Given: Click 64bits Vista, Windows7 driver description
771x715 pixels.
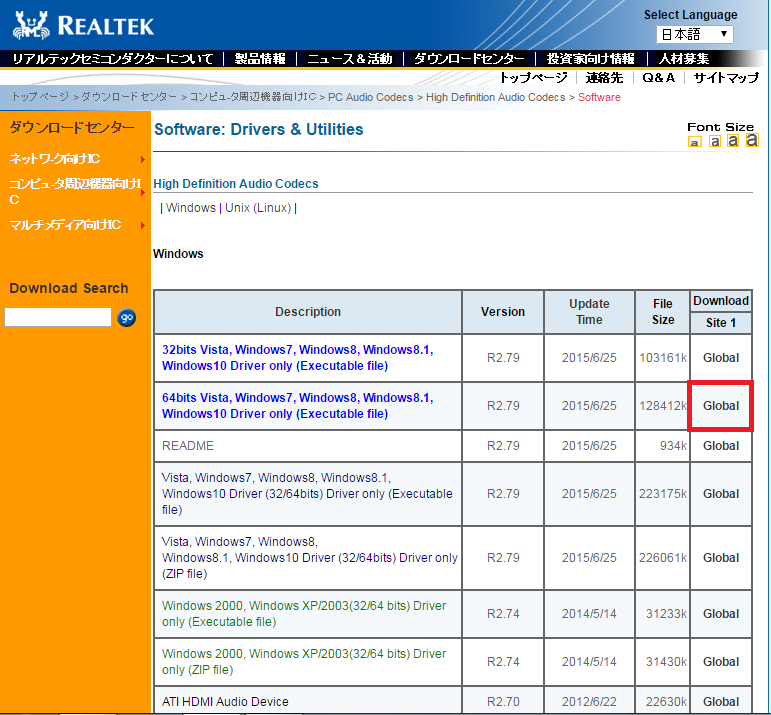Looking at the screenshot, I should [x=297, y=406].
